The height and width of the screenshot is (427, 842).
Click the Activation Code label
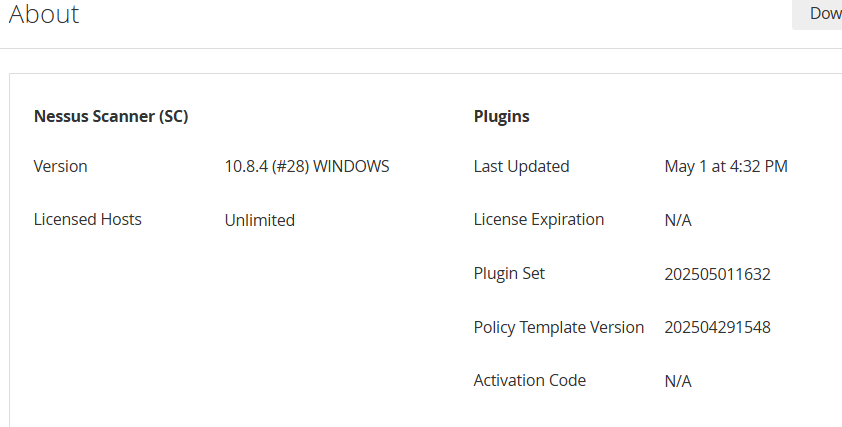point(530,380)
